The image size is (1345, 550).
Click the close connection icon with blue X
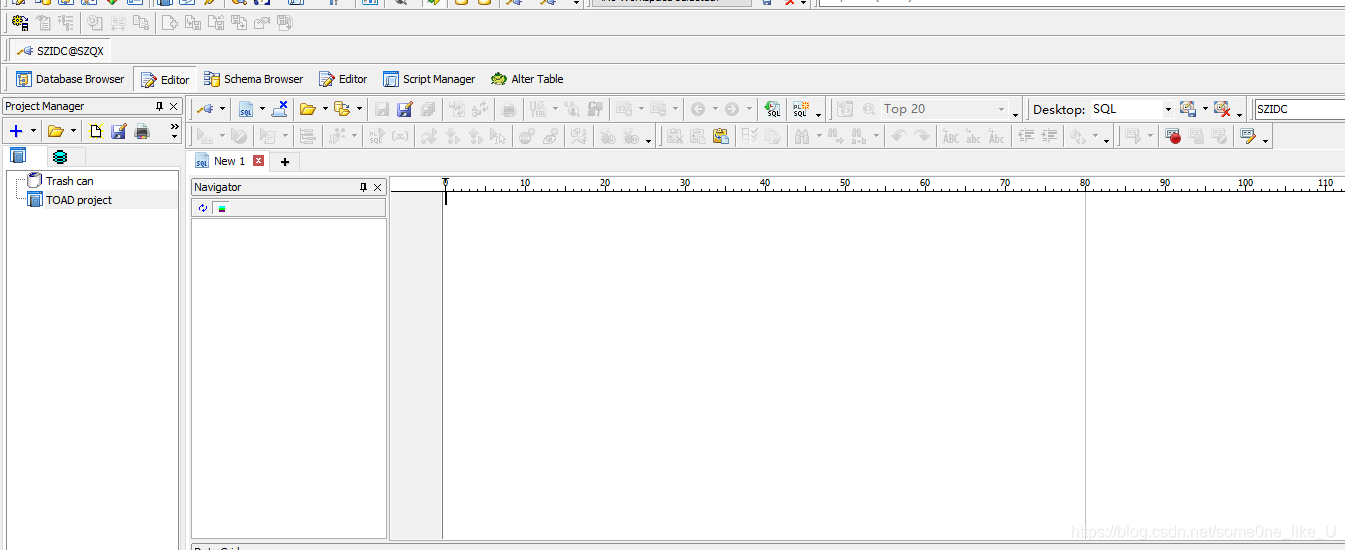click(280, 109)
